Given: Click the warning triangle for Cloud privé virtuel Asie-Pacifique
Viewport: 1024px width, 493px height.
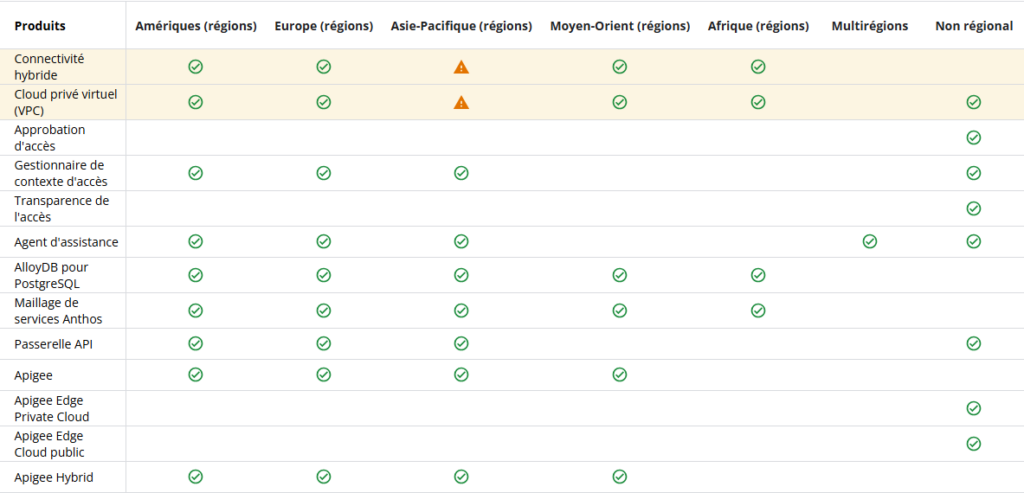Looking at the screenshot, I should (461, 102).
